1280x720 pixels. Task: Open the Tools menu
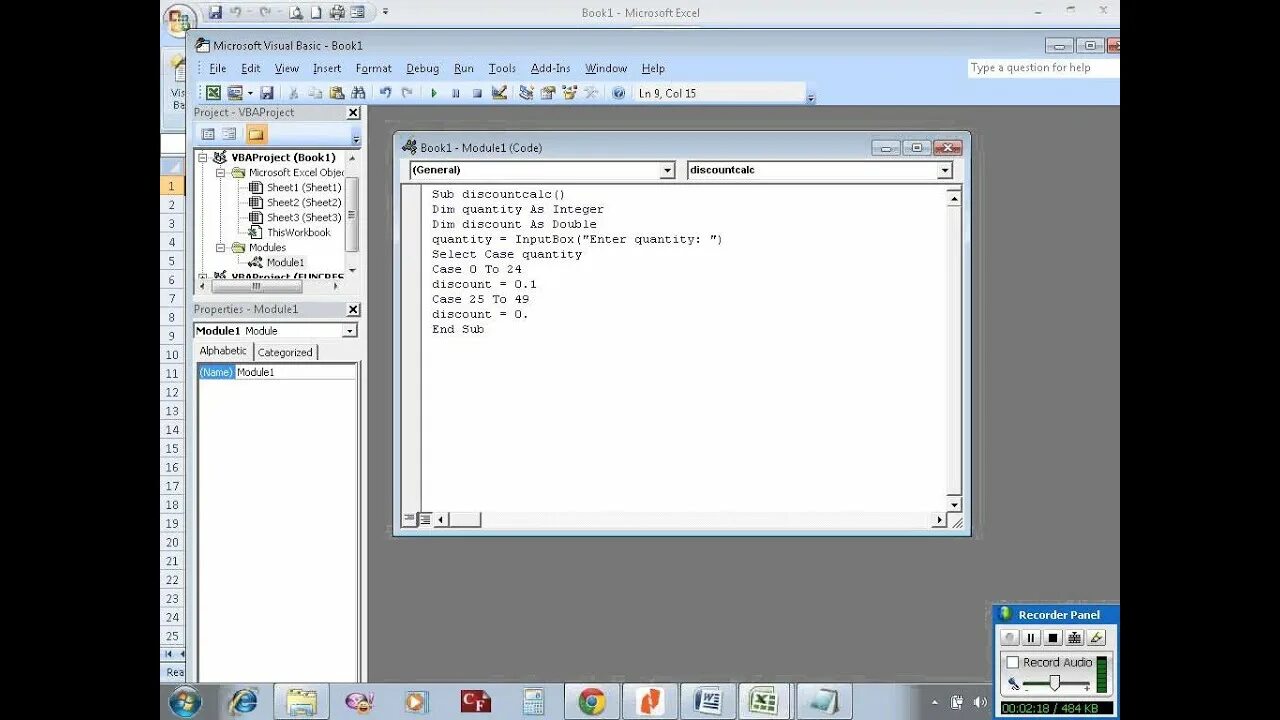point(502,68)
